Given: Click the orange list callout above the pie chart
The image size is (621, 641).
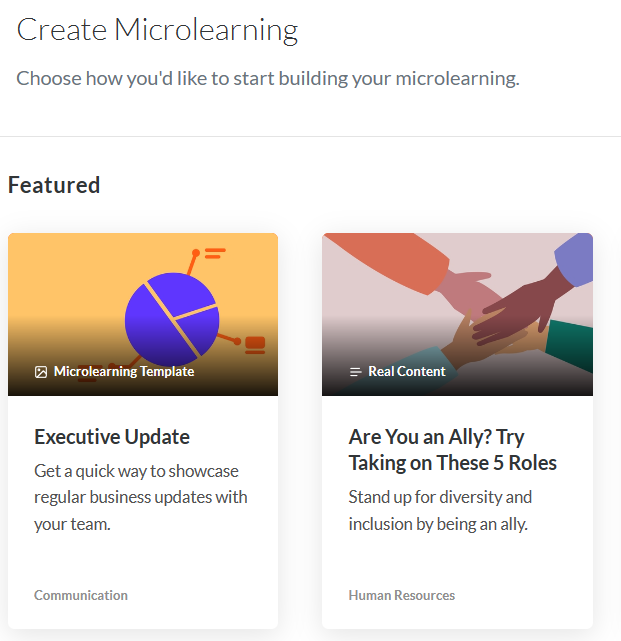Looking at the screenshot, I should 214,254.
